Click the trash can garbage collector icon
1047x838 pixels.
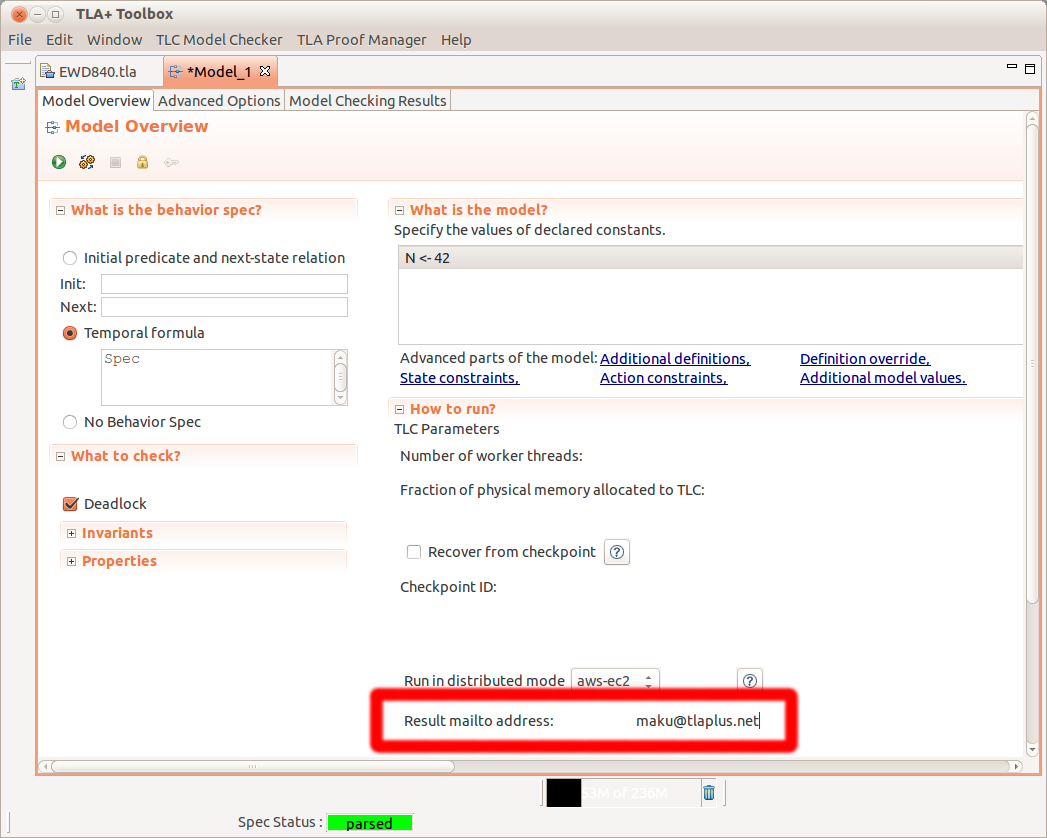pos(709,793)
